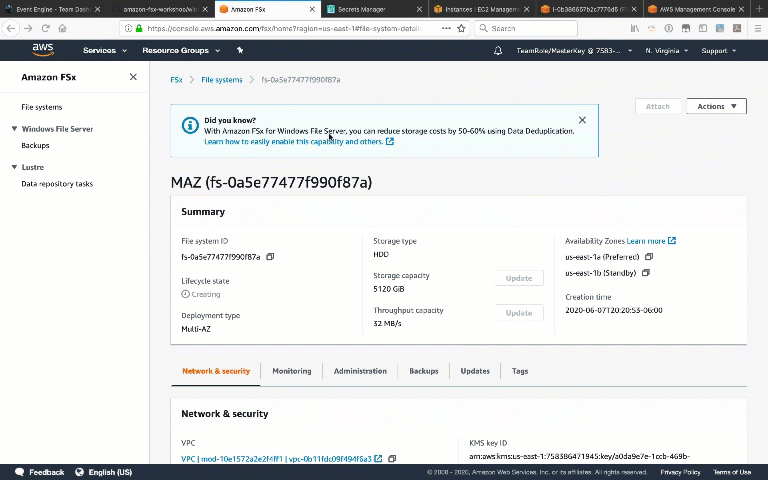Open page actions ellipsis in address bar
This screenshot has width=768, height=480.
[446, 28]
